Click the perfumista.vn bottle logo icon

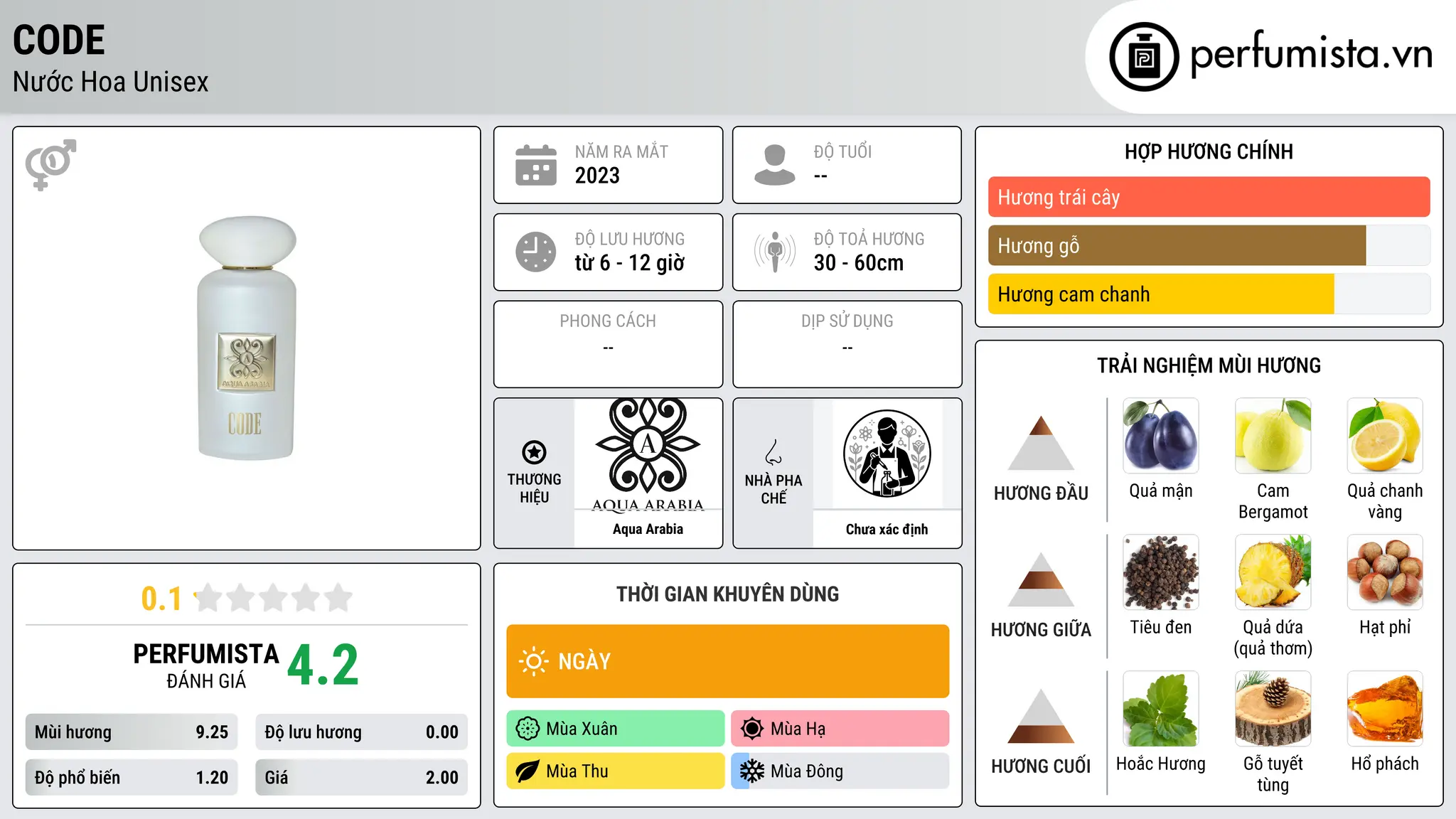(1144, 57)
